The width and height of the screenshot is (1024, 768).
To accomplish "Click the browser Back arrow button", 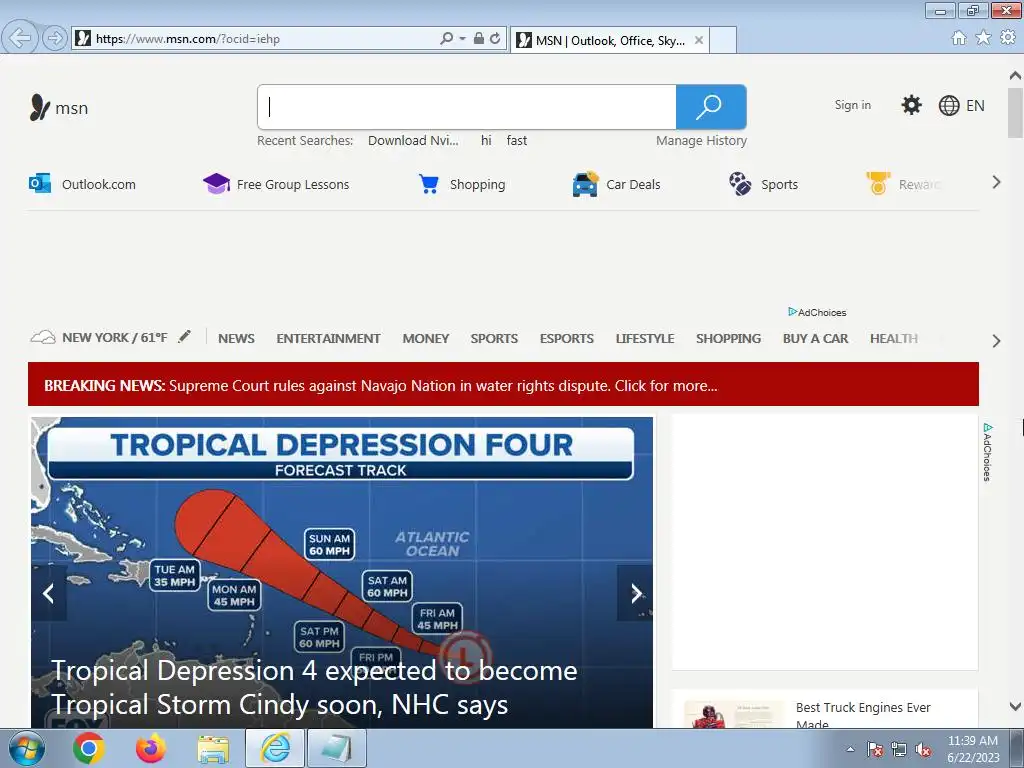I will pos(19,38).
